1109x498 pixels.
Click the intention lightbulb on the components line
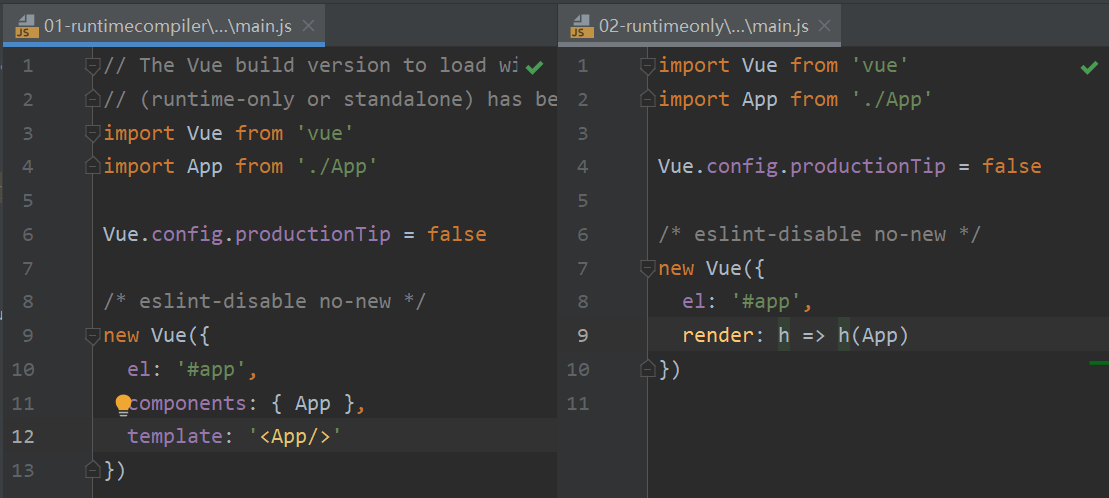point(123,404)
